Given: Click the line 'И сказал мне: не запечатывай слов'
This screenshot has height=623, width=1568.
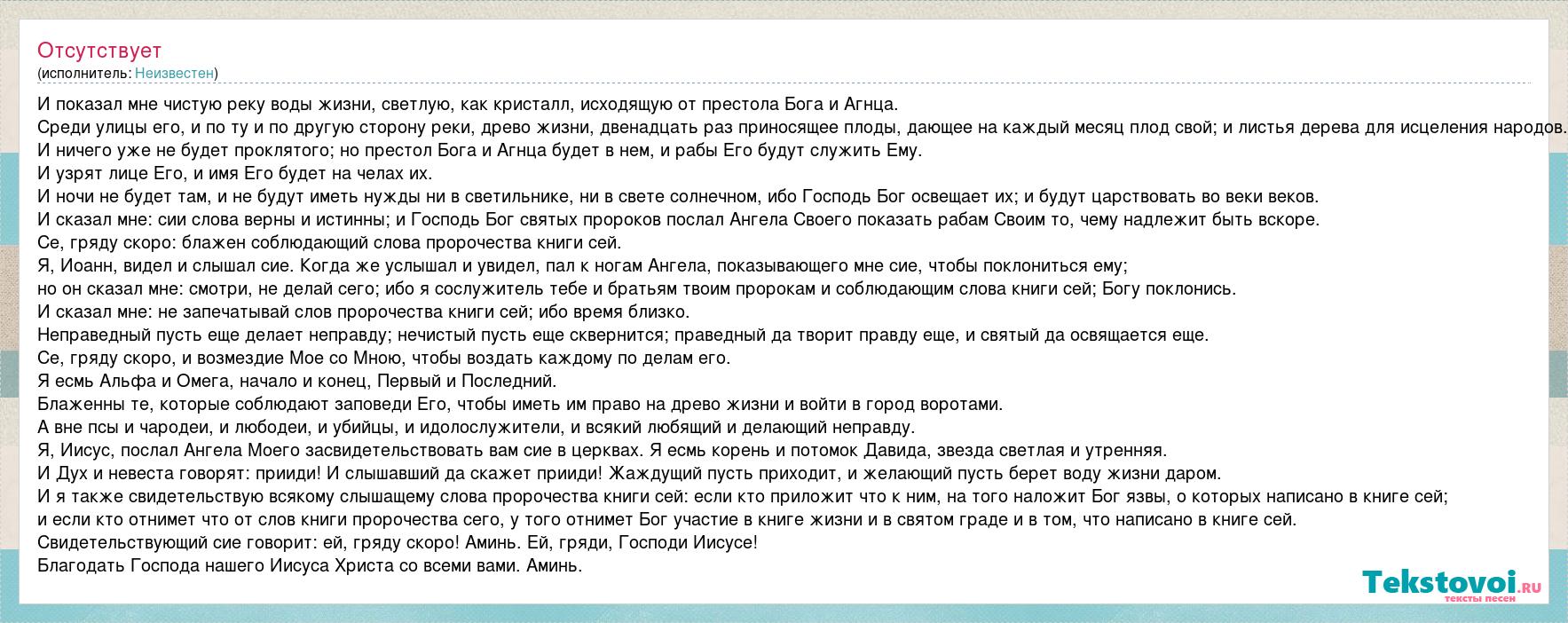Looking at the screenshot, I should (364, 311).
